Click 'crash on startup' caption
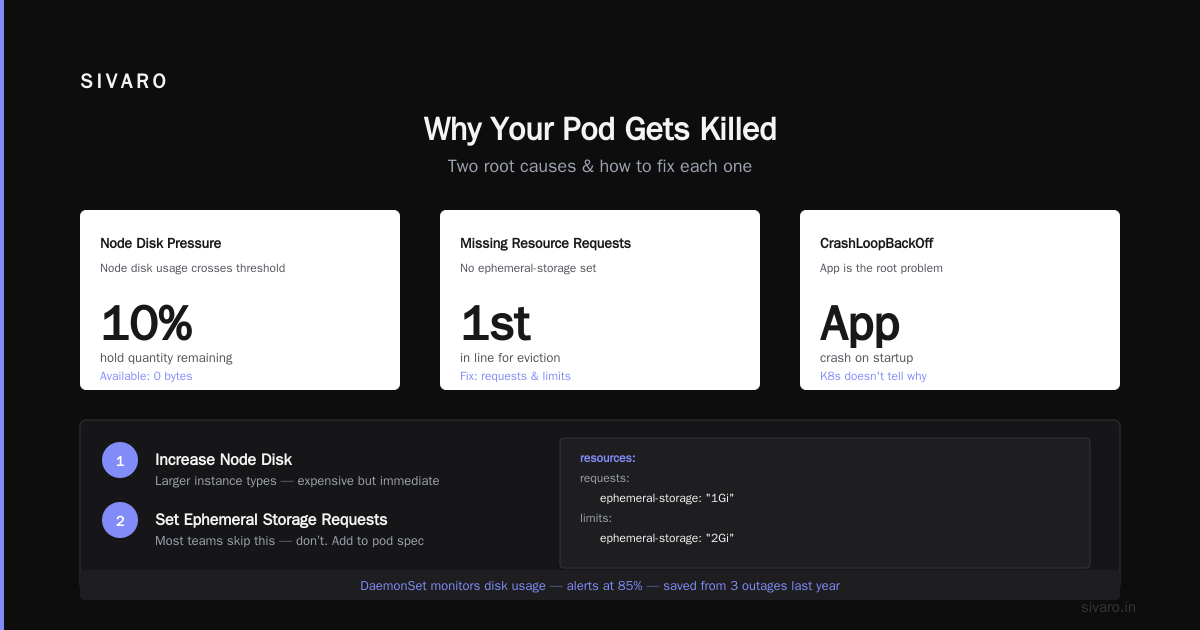Image resolution: width=1200 pixels, height=630 pixels. pos(866,358)
